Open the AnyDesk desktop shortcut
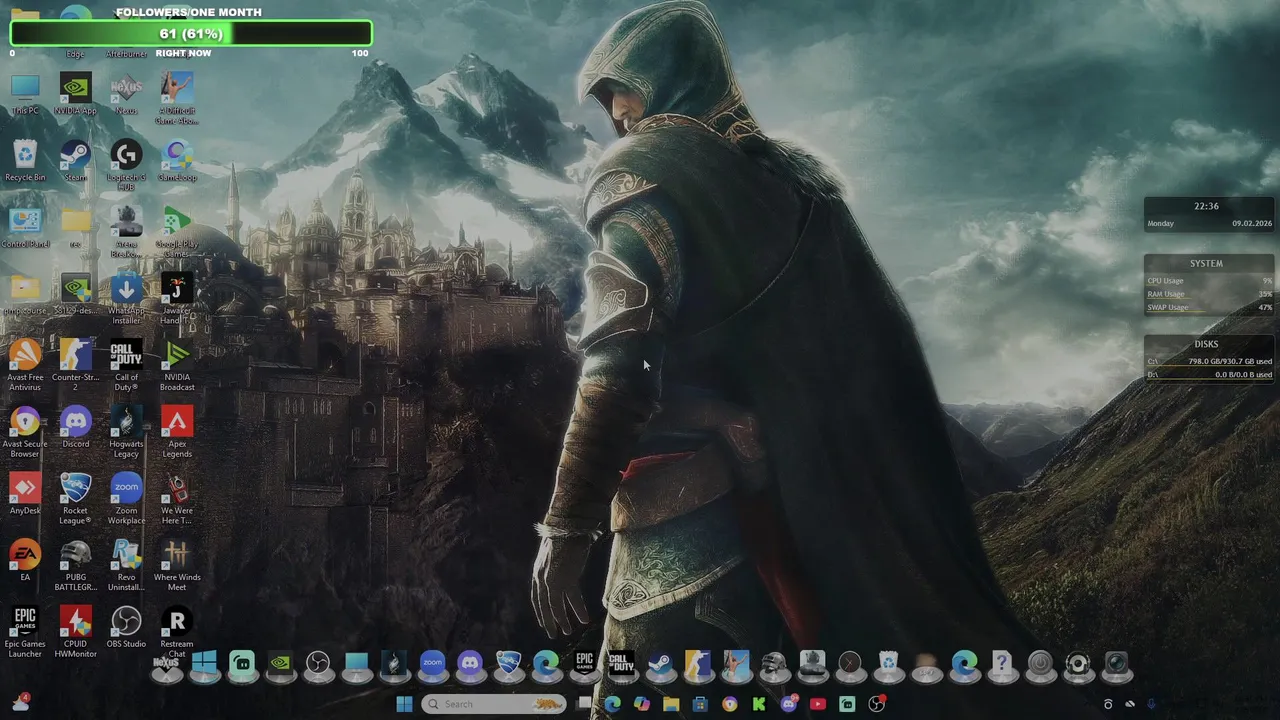Screen dimensions: 1280x720 tap(25, 495)
